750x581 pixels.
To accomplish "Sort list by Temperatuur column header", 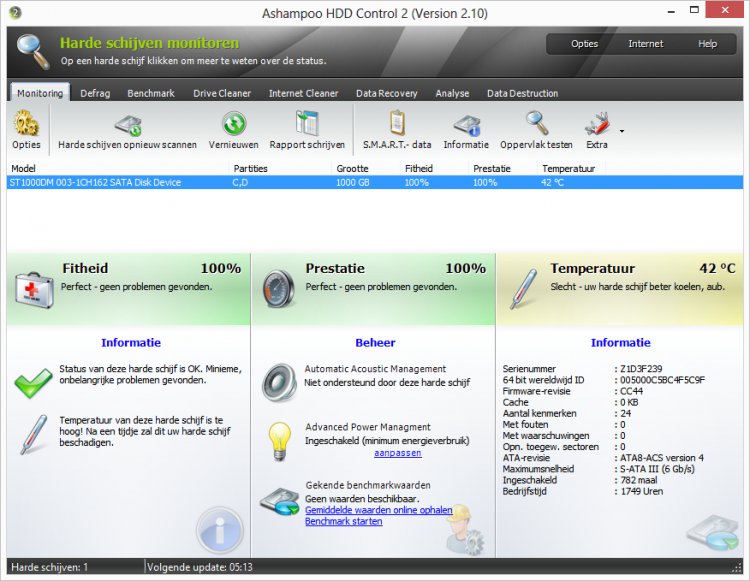I will [568, 169].
